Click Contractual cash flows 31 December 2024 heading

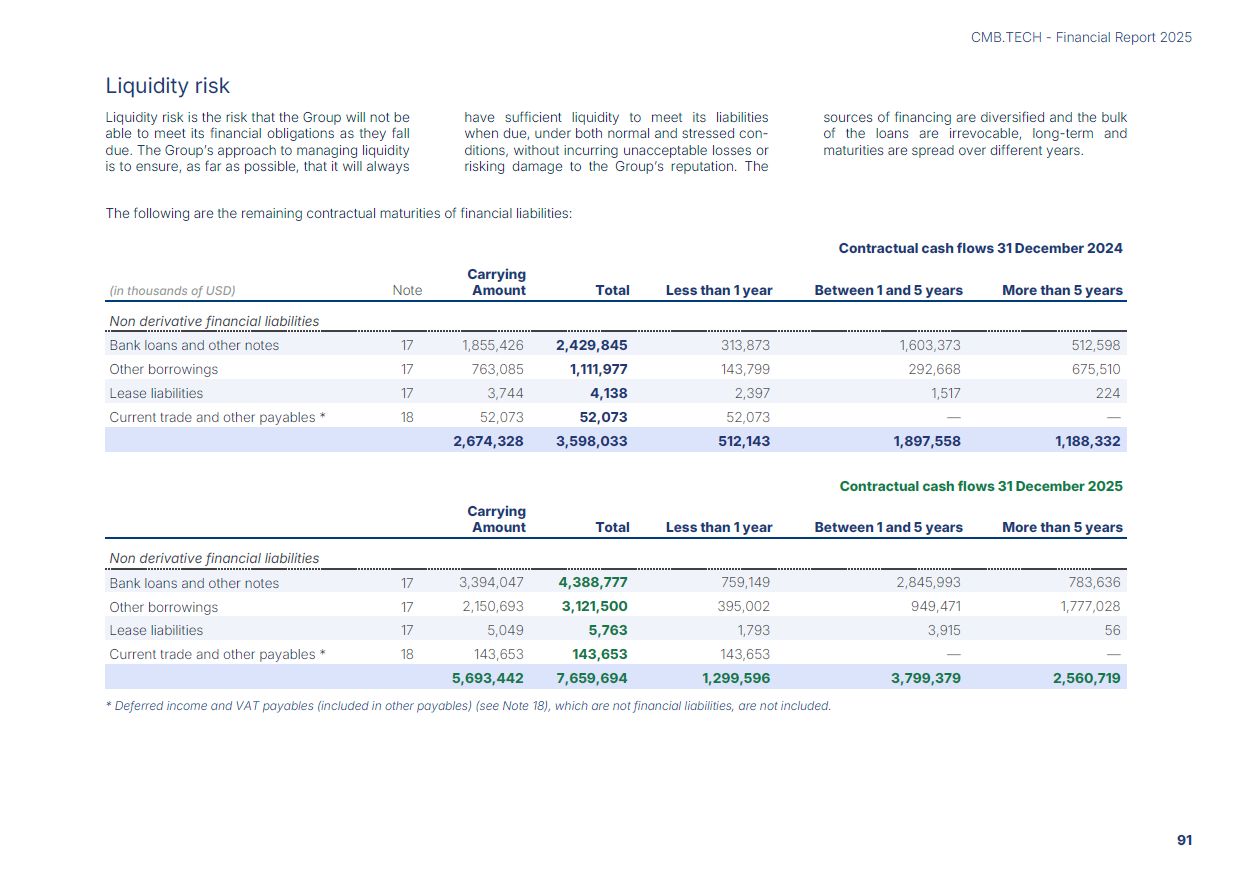tap(980, 248)
